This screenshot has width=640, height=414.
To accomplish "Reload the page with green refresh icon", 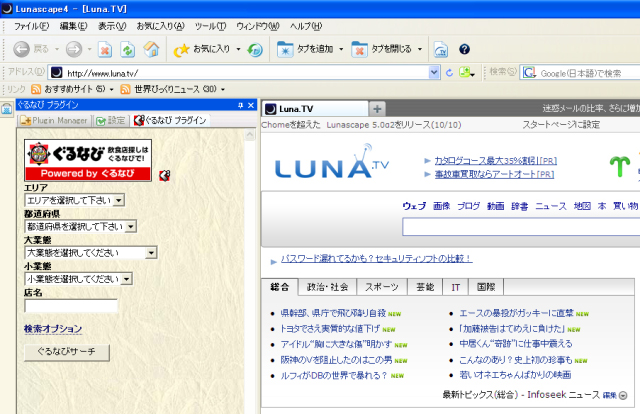I will pos(128,50).
